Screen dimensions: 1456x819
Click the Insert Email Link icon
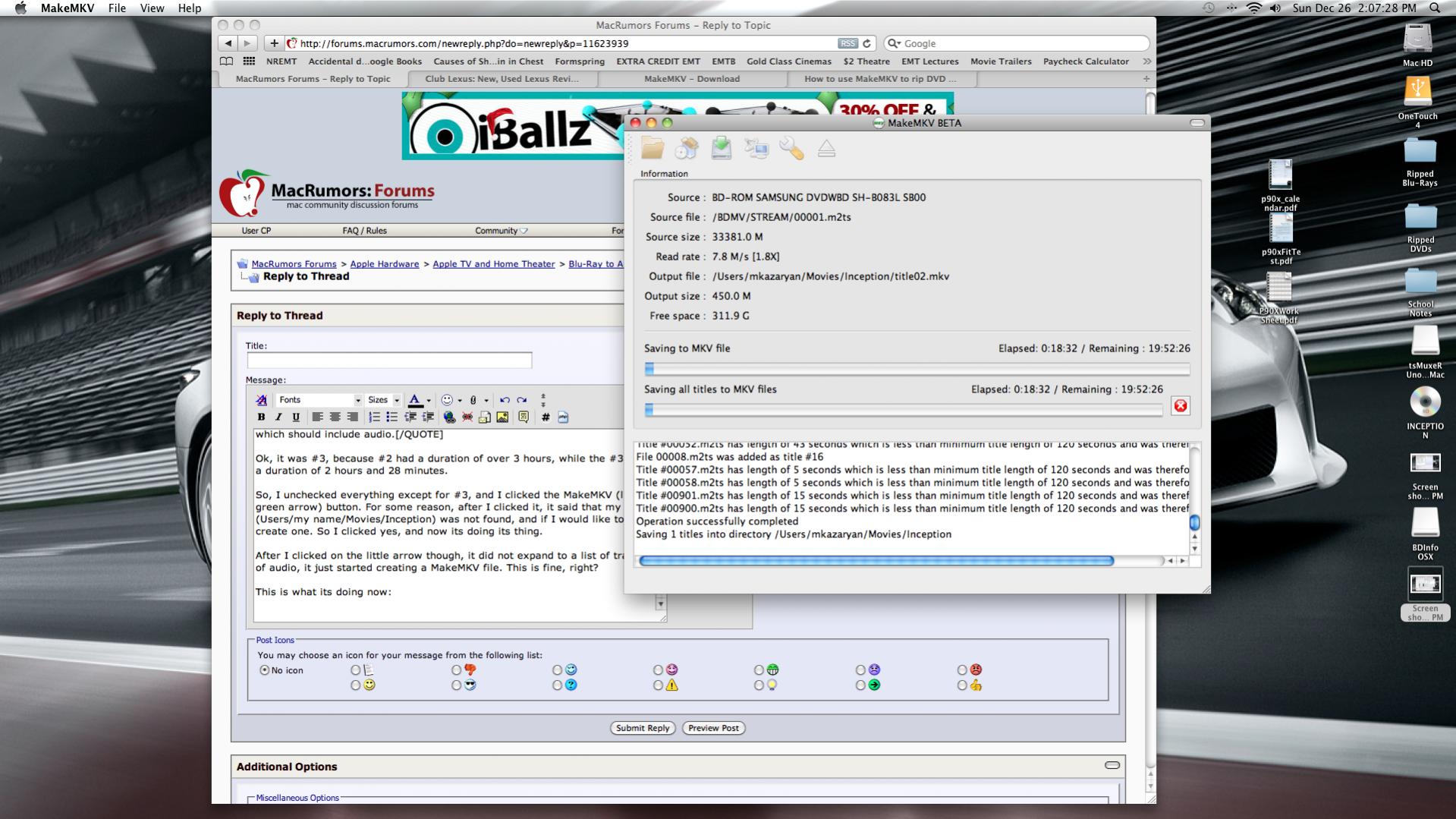pos(484,417)
